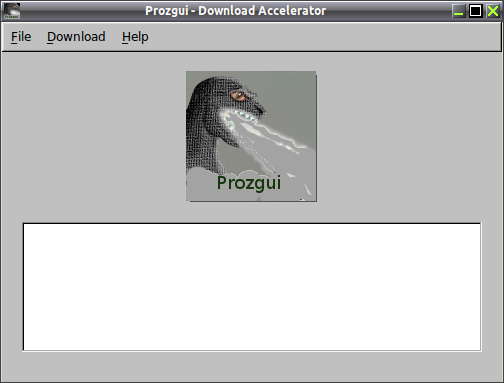Maximize the Prozgui window
This screenshot has width=504, height=383.
point(476,11)
